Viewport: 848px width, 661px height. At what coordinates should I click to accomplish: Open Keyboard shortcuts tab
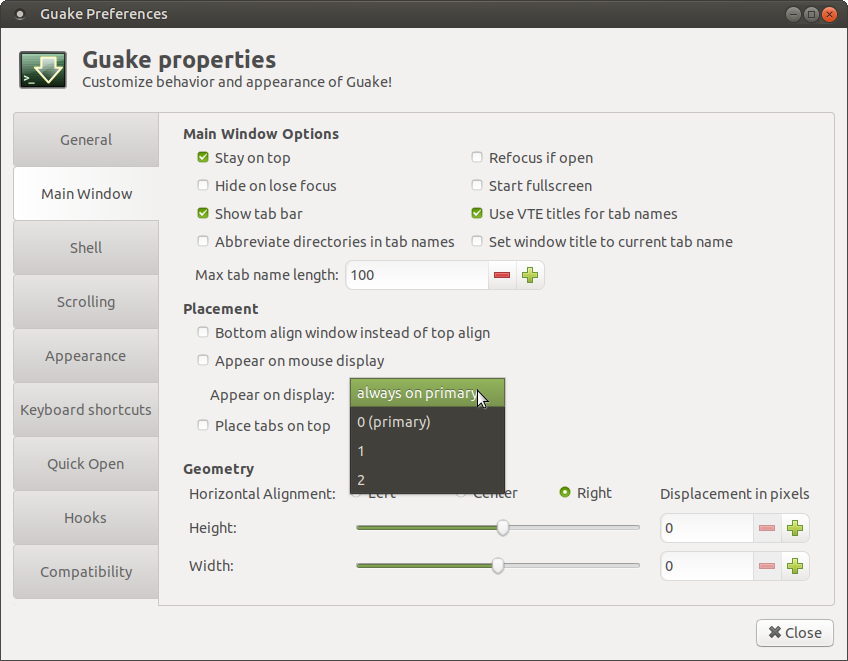[x=86, y=410]
